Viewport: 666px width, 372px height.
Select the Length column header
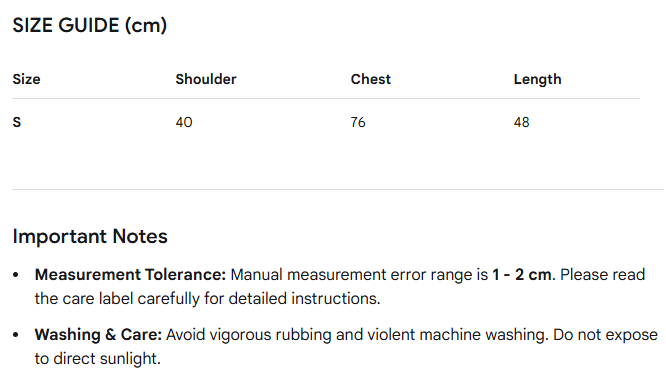pos(537,80)
